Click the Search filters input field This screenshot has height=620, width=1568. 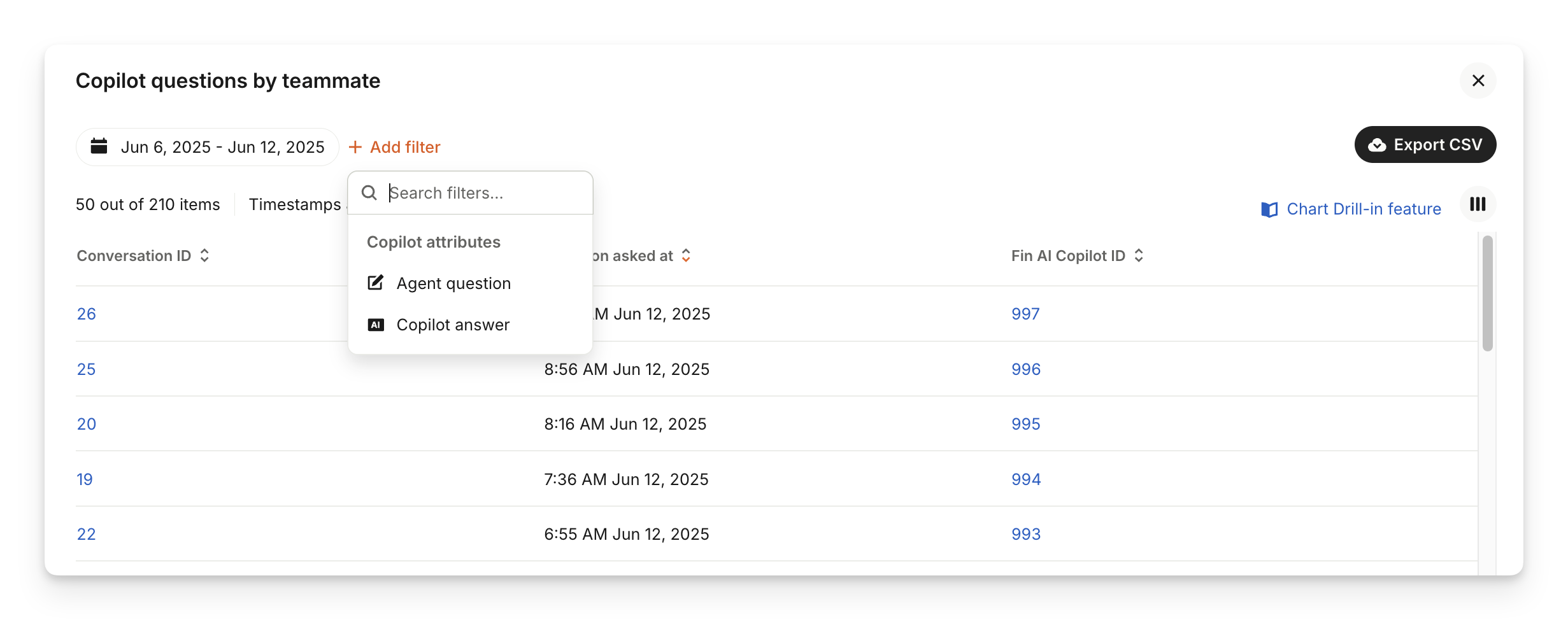[484, 193]
